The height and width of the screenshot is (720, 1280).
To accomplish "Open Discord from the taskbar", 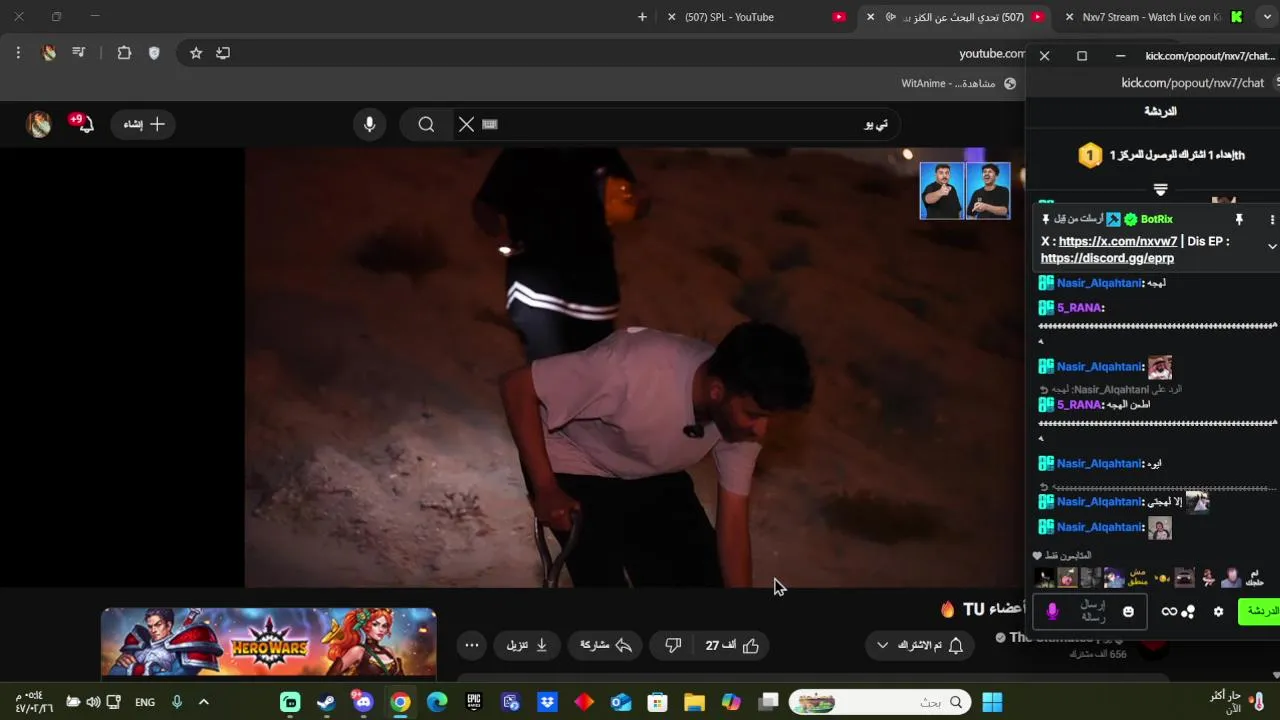I will click(x=363, y=702).
